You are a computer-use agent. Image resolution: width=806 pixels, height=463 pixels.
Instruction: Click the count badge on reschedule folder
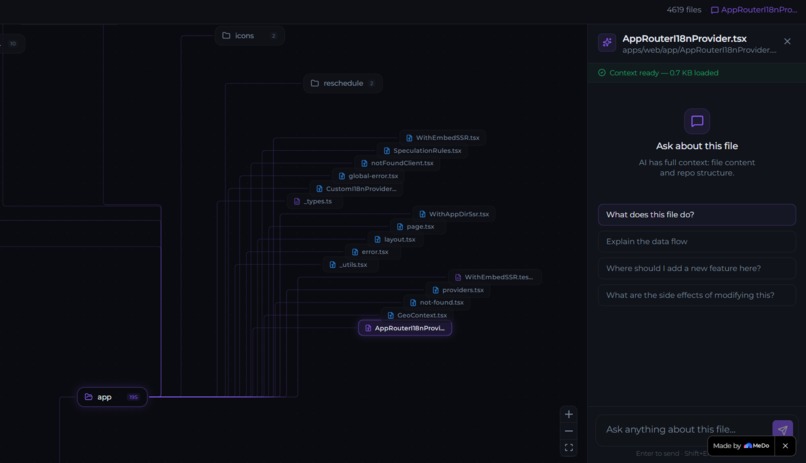(x=371, y=83)
